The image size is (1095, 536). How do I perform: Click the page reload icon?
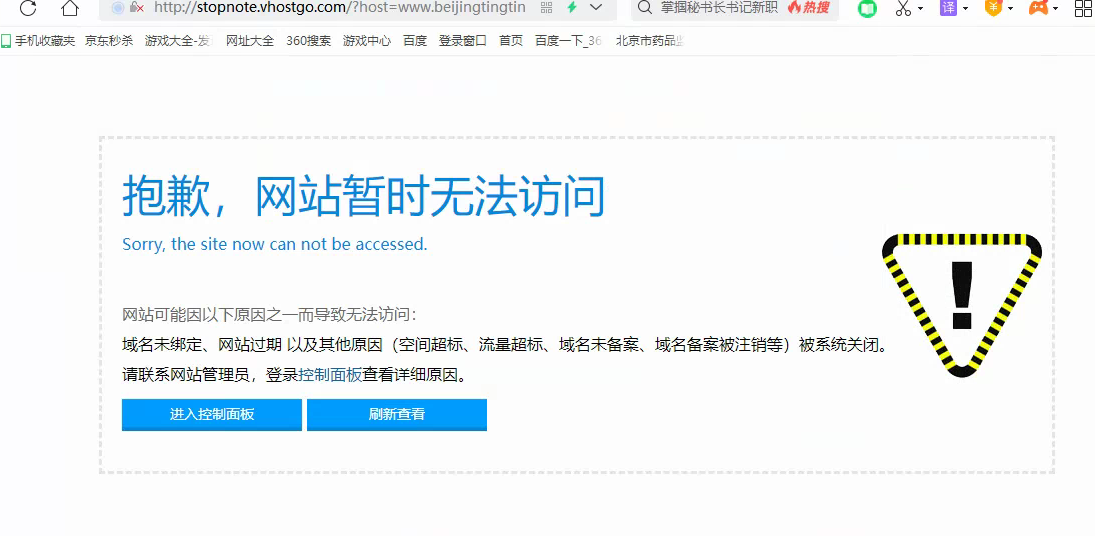click(x=28, y=8)
